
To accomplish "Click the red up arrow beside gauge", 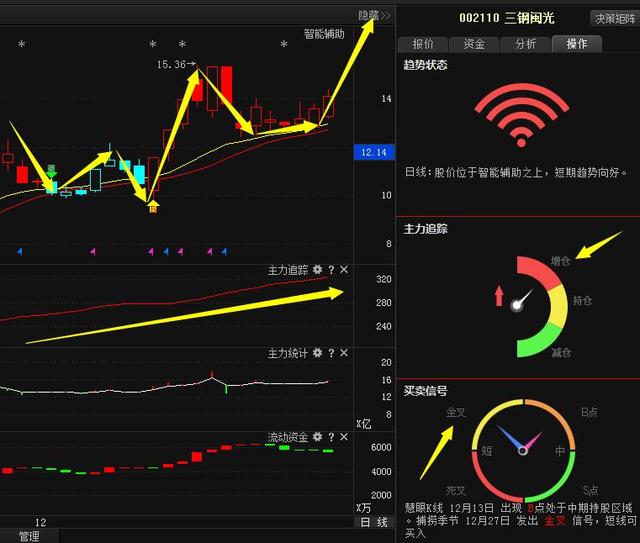I will tap(499, 296).
